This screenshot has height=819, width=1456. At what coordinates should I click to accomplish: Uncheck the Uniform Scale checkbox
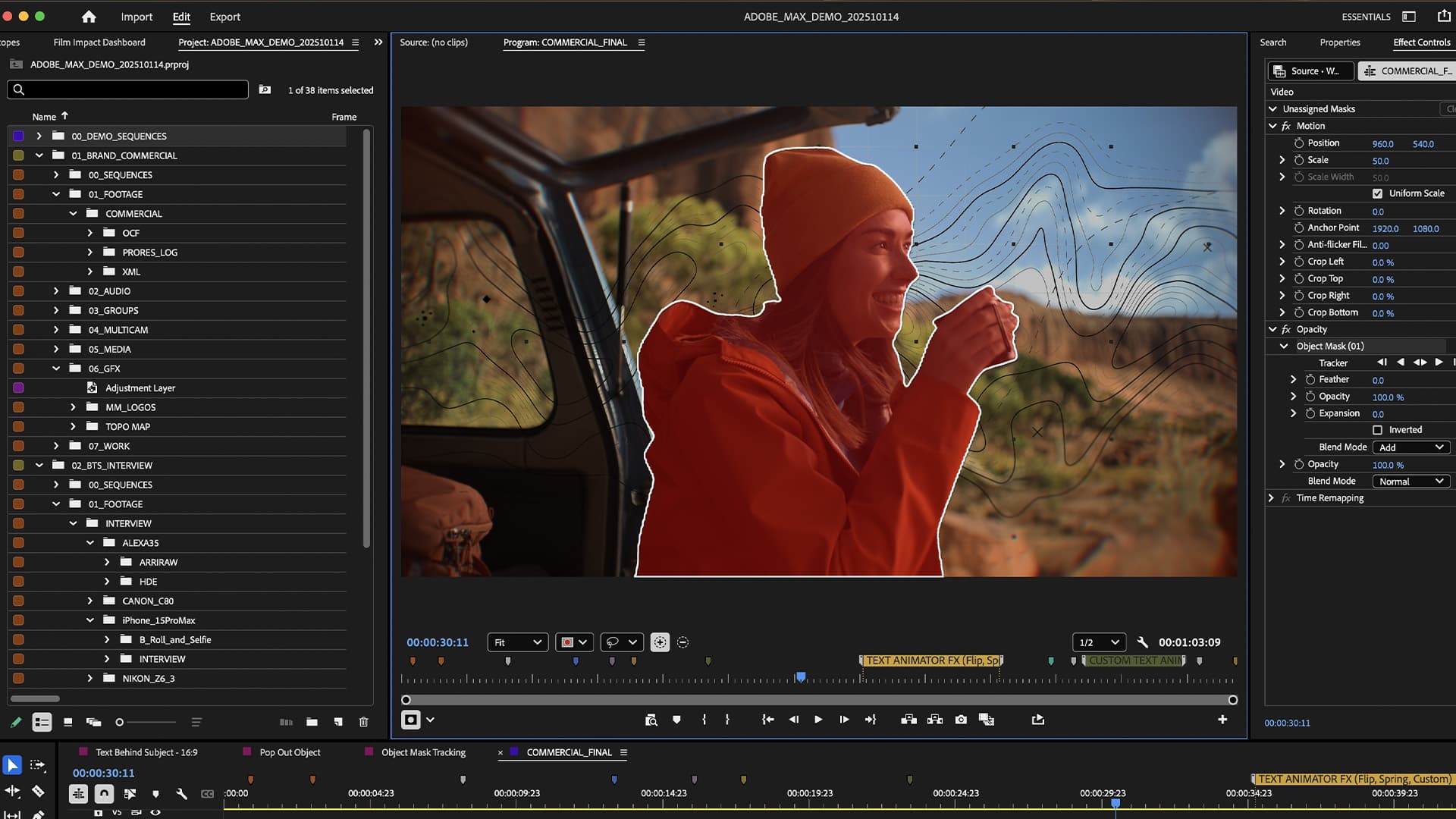pos(1378,193)
